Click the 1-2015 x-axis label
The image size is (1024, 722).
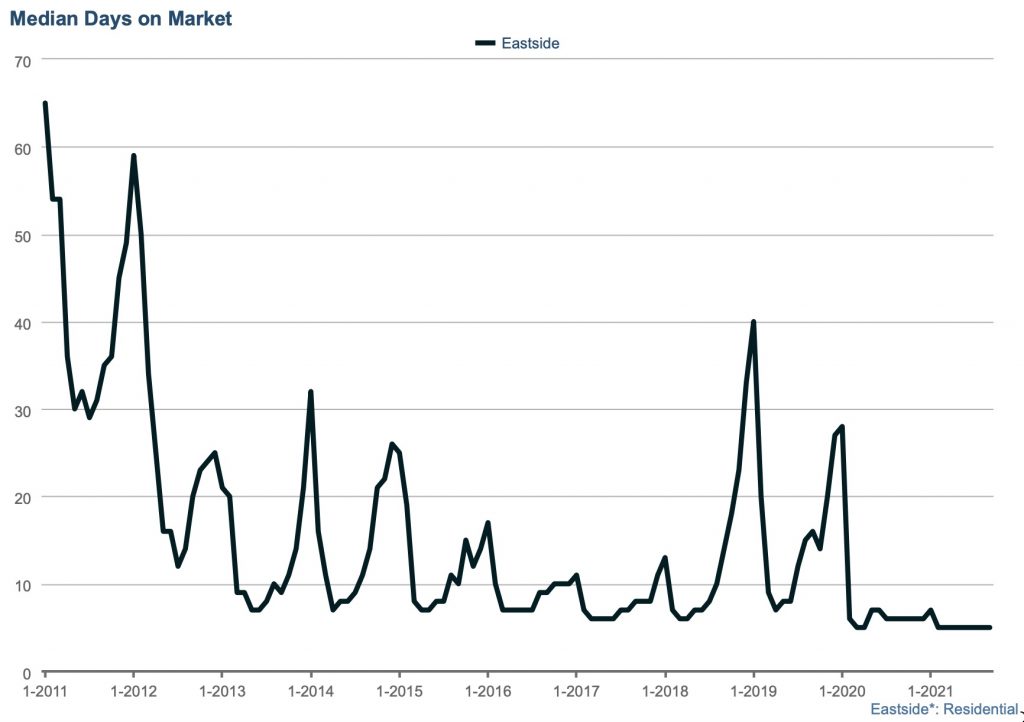(399, 691)
